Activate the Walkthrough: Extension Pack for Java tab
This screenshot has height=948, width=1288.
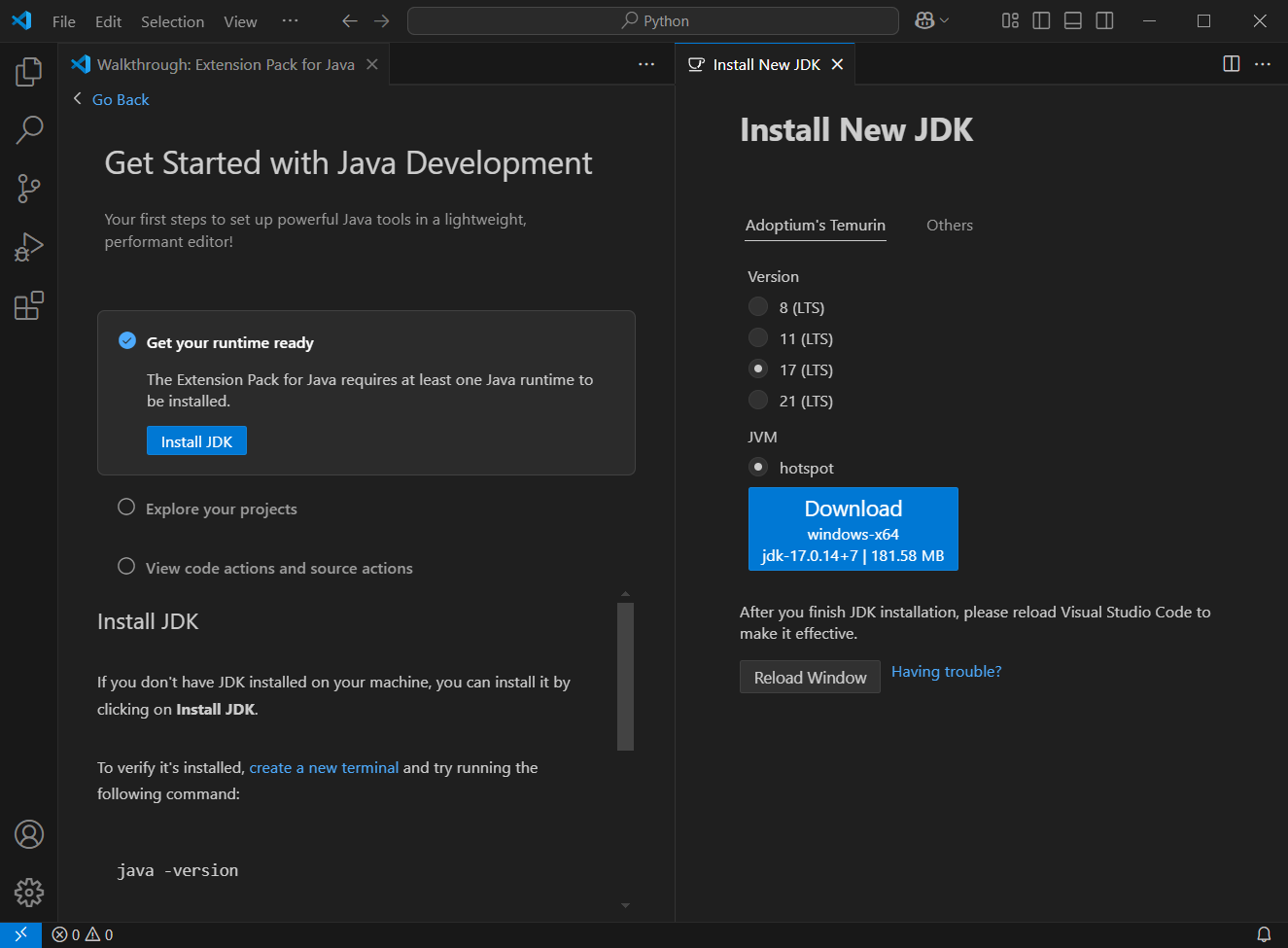pos(226,64)
